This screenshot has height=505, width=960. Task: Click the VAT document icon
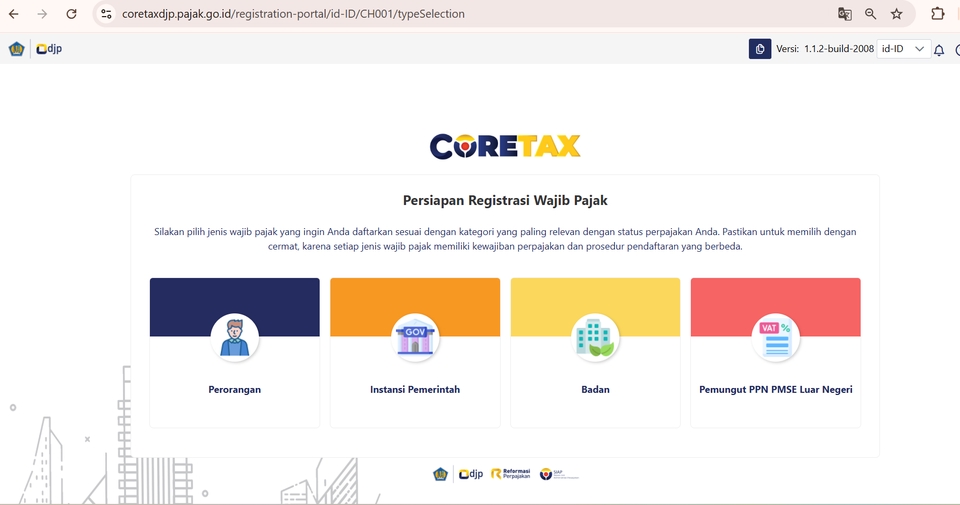(x=775, y=338)
